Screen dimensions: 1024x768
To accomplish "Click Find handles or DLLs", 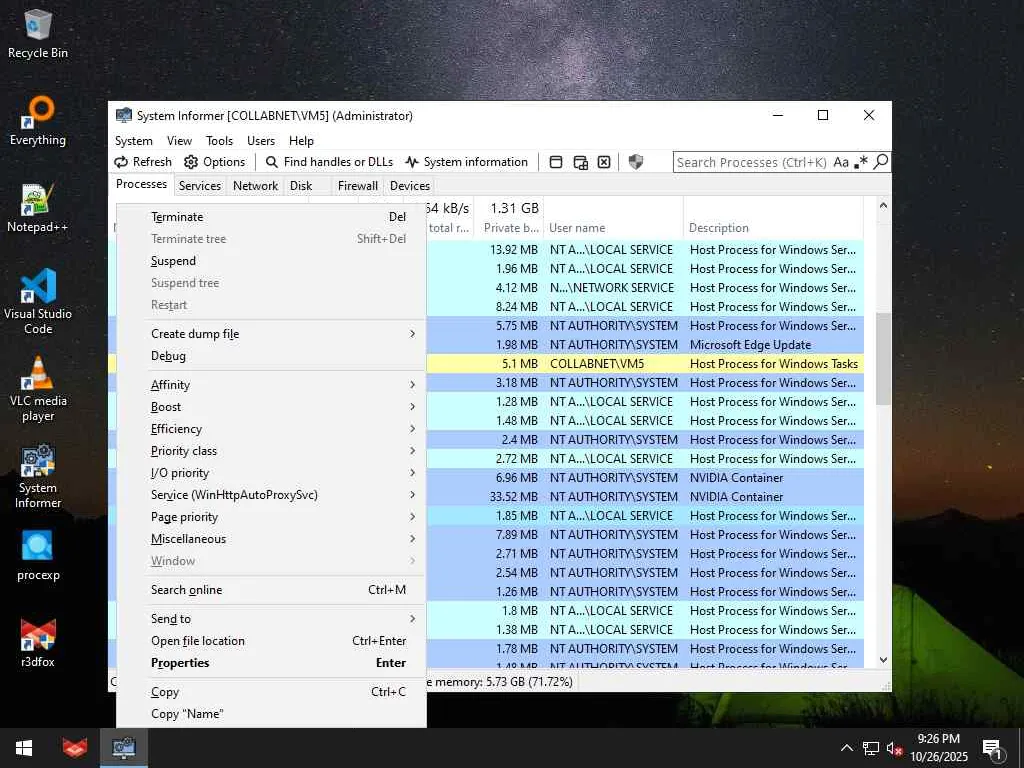I will click(x=330, y=162).
